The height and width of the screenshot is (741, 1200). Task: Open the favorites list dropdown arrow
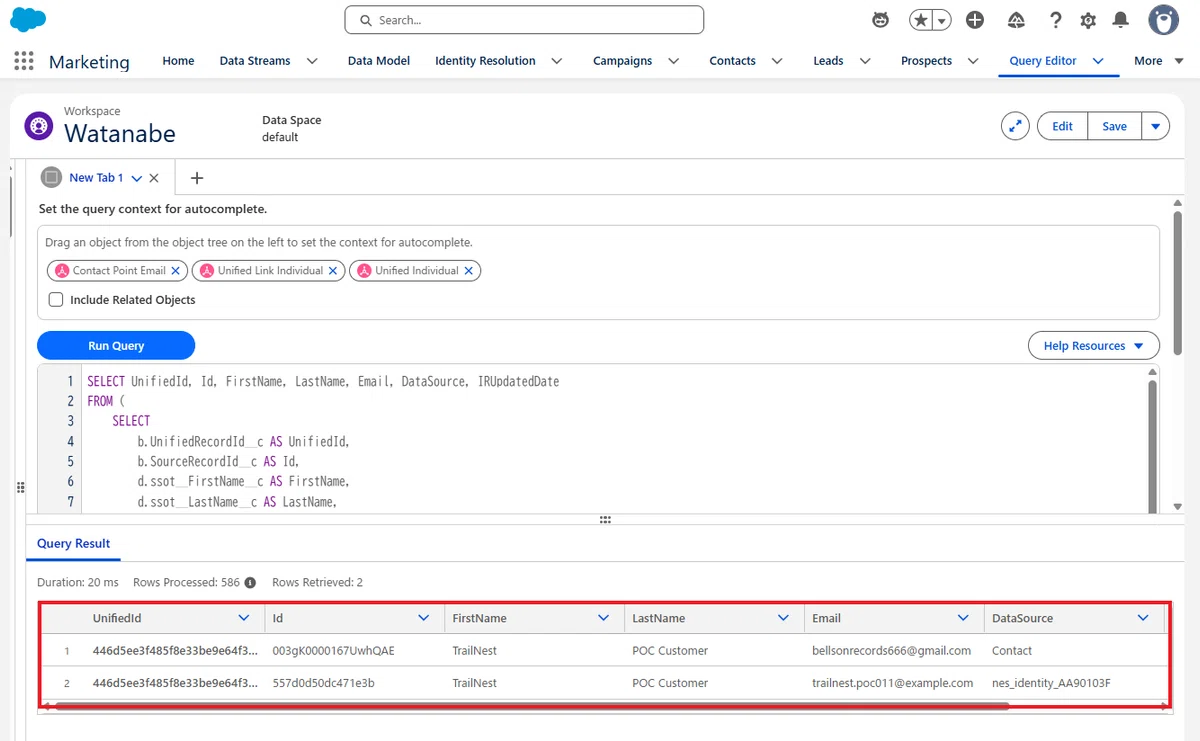click(941, 20)
